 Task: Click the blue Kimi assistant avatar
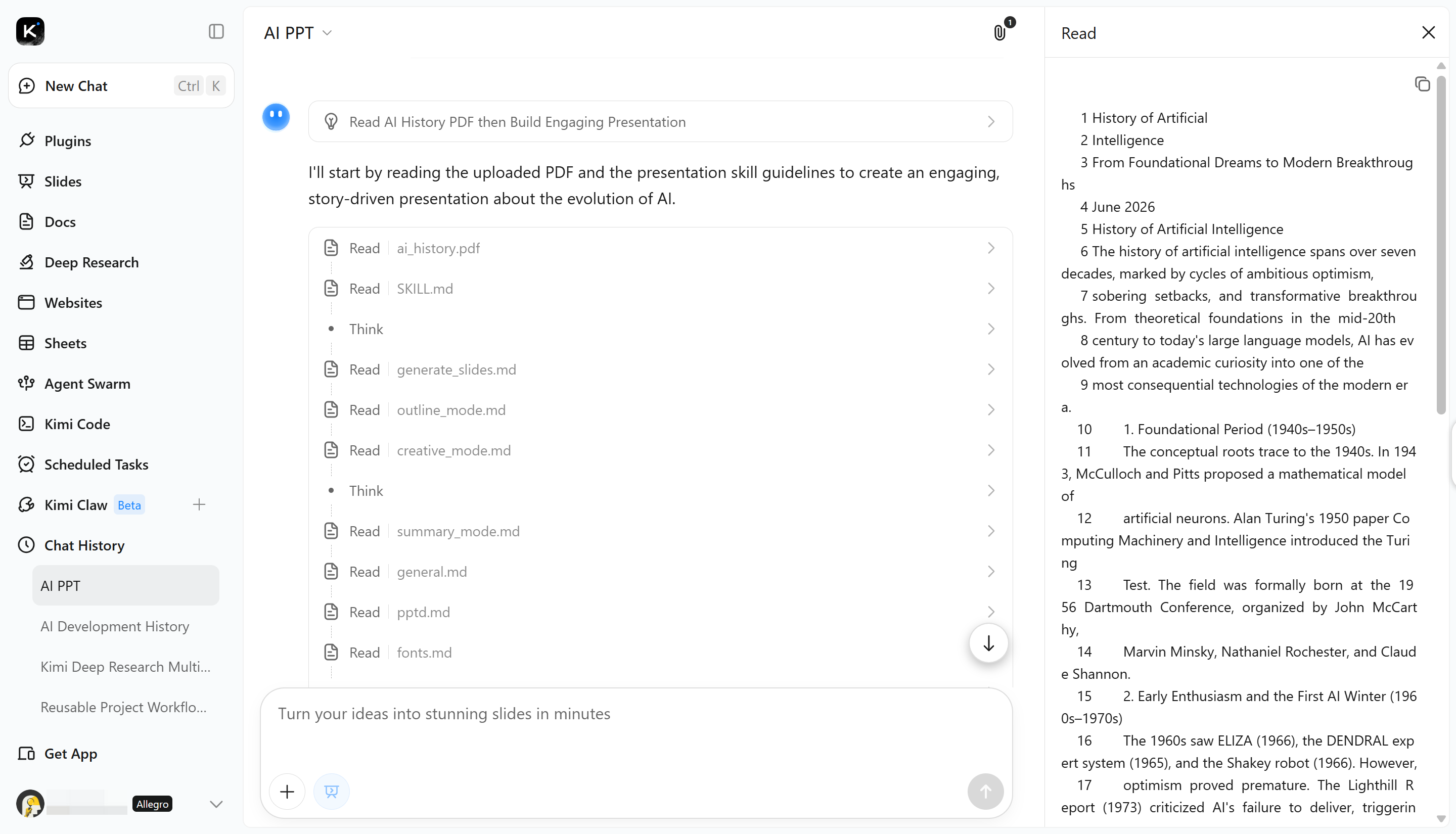click(x=276, y=117)
